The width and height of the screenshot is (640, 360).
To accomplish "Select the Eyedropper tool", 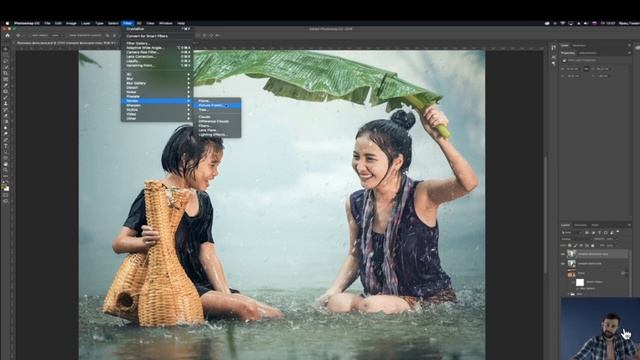I will pyautogui.click(x=6, y=86).
